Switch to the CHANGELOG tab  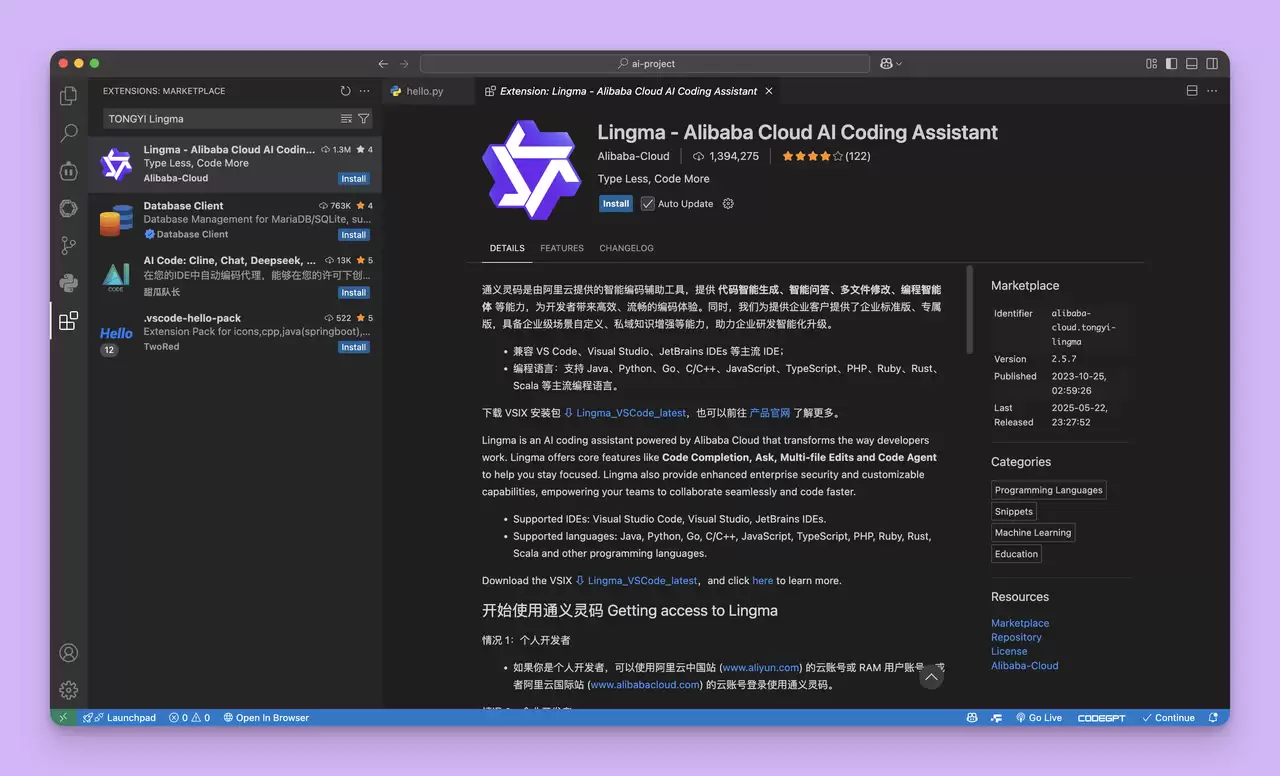coord(626,248)
